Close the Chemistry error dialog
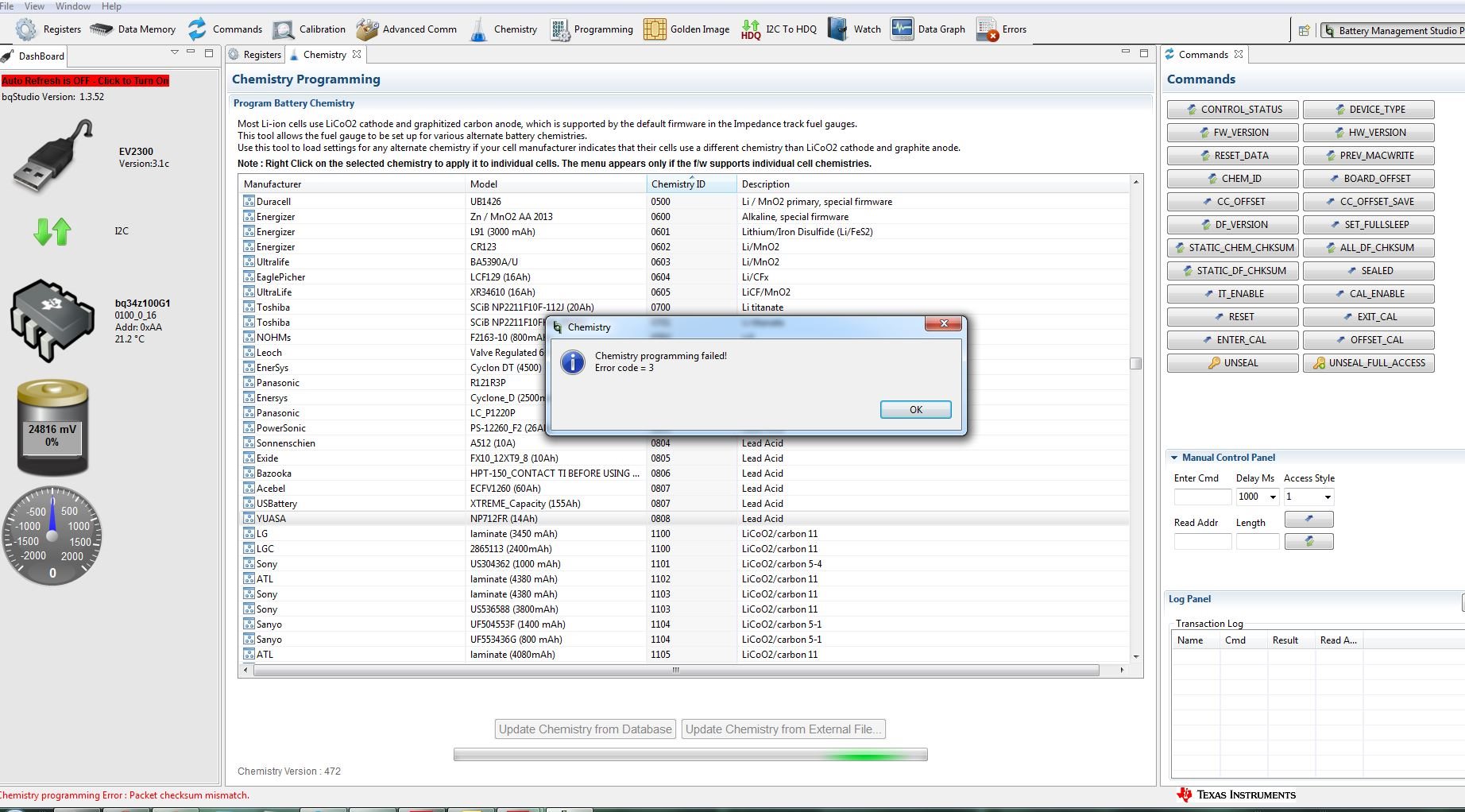Screen dimensions: 1465x812 pos(944,323)
